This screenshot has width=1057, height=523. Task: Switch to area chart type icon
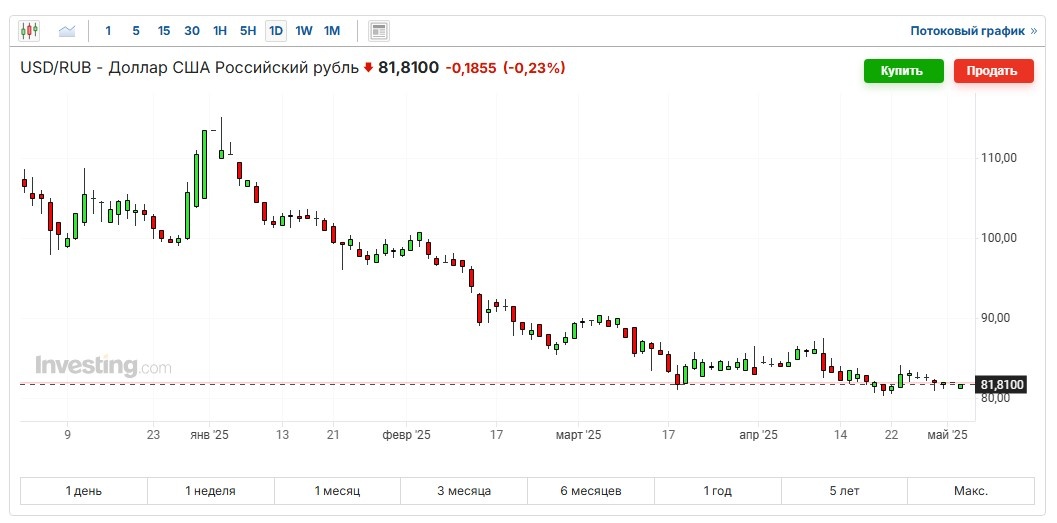click(x=67, y=31)
